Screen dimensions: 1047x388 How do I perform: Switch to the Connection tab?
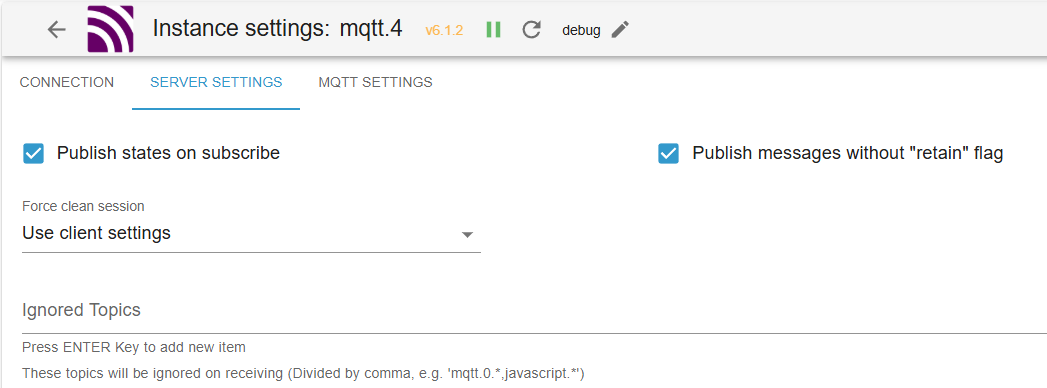click(67, 83)
